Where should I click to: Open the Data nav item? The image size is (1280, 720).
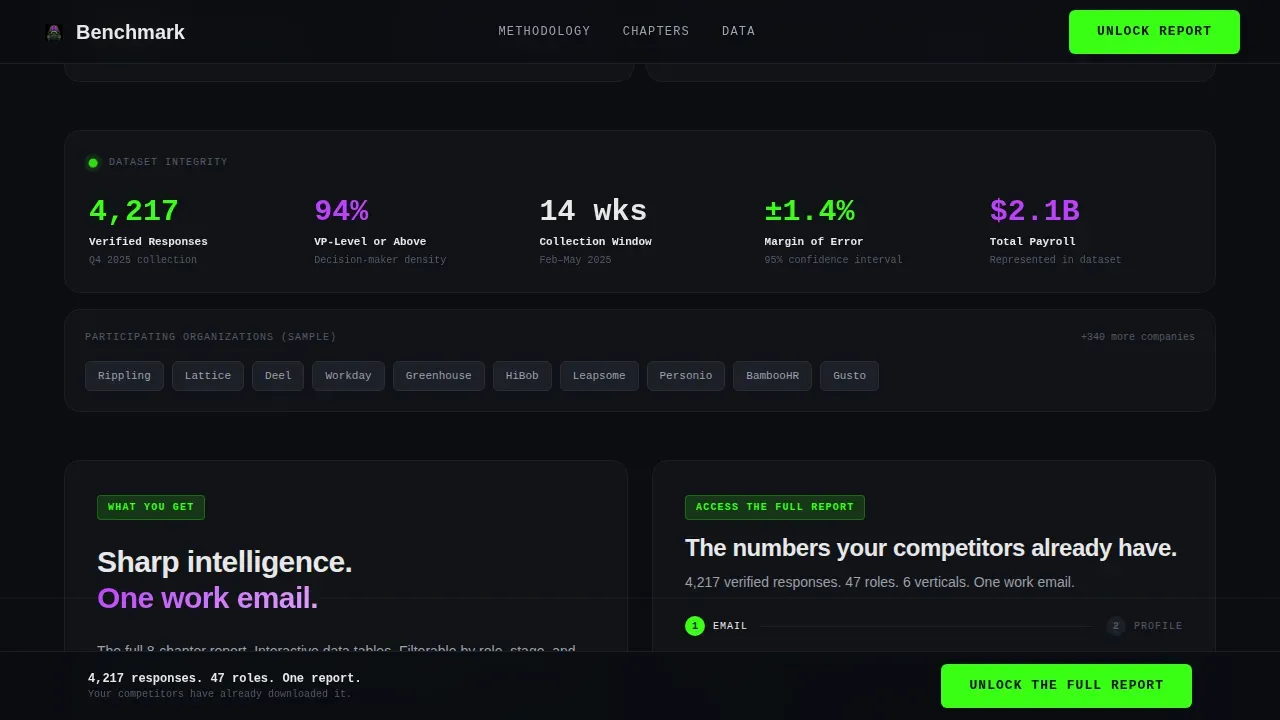(x=738, y=31)
